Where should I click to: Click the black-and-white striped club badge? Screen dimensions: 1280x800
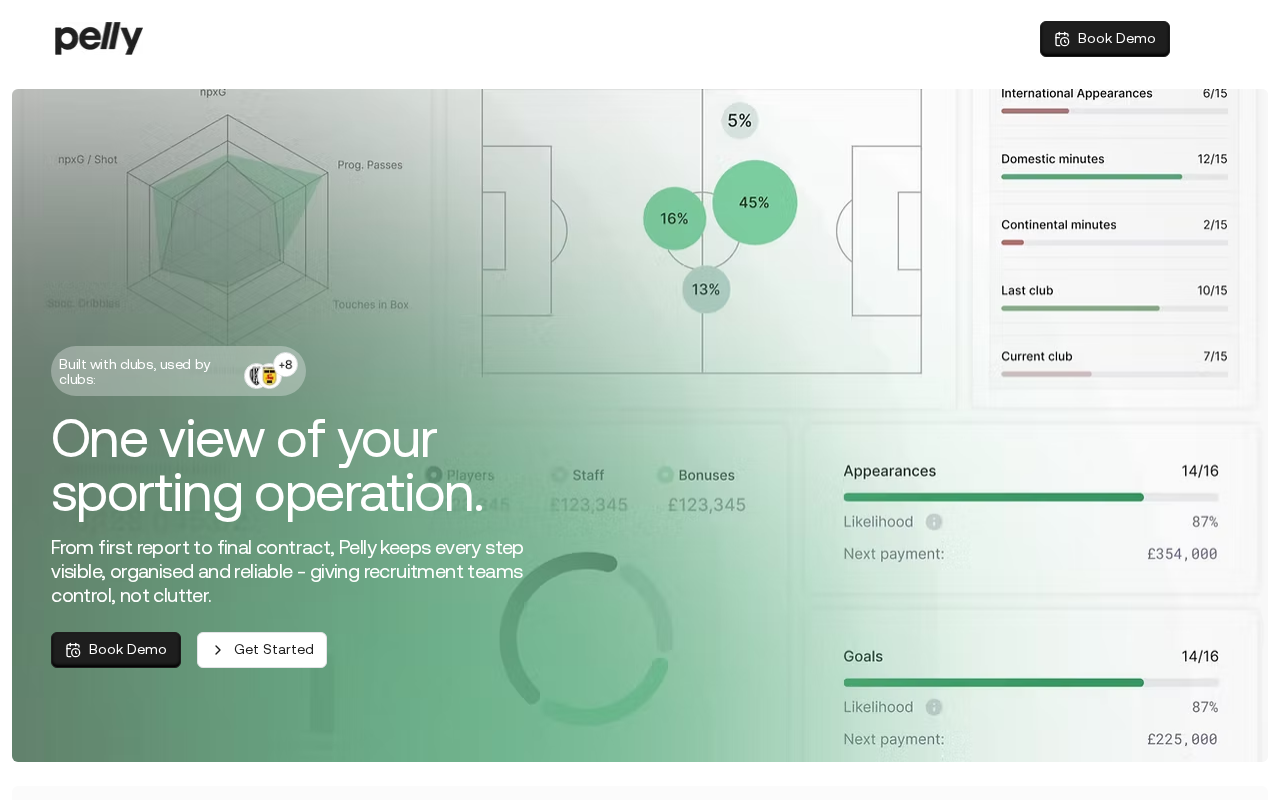pos(255,376)
